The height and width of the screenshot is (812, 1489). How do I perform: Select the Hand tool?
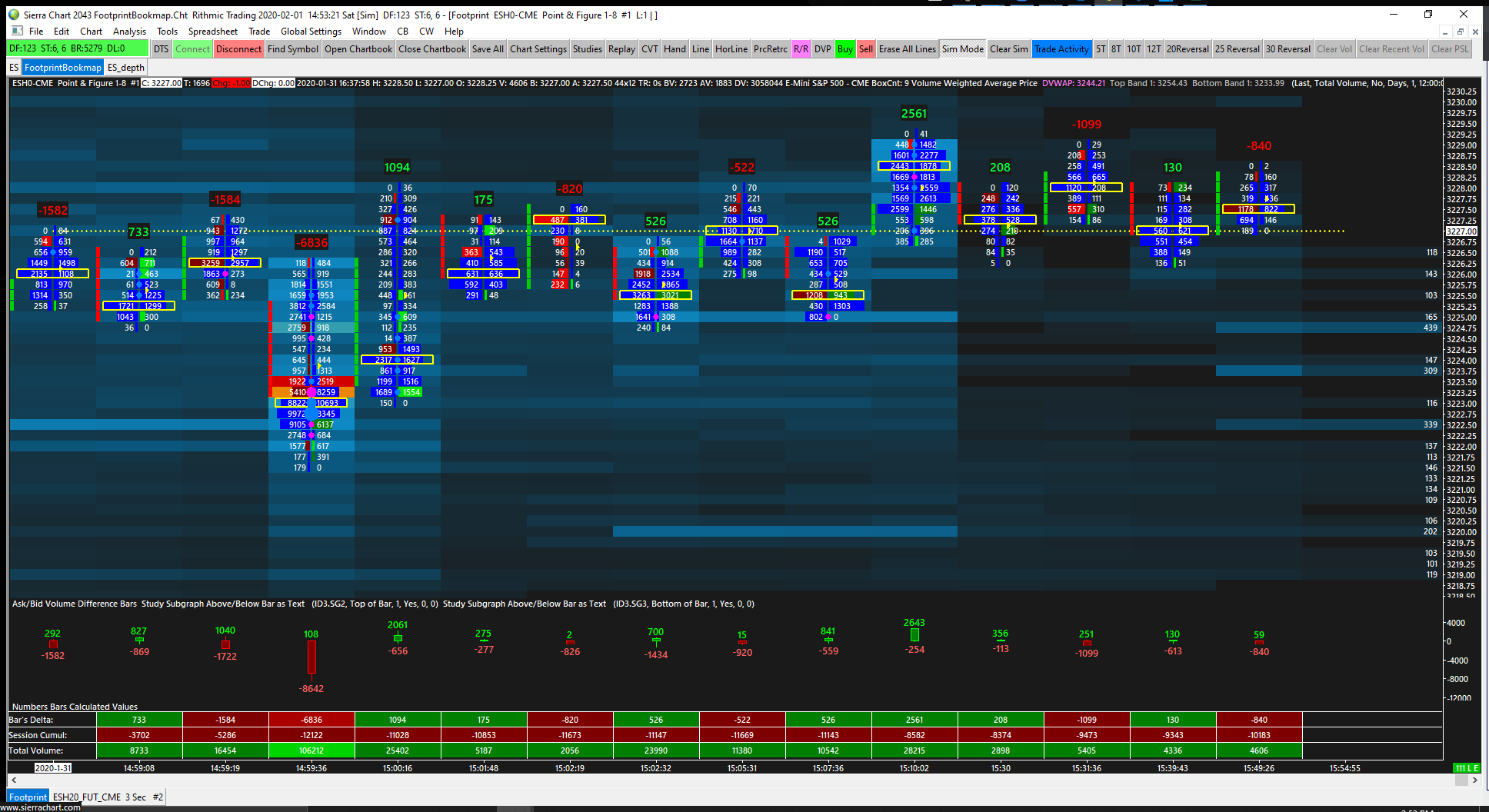675,49
